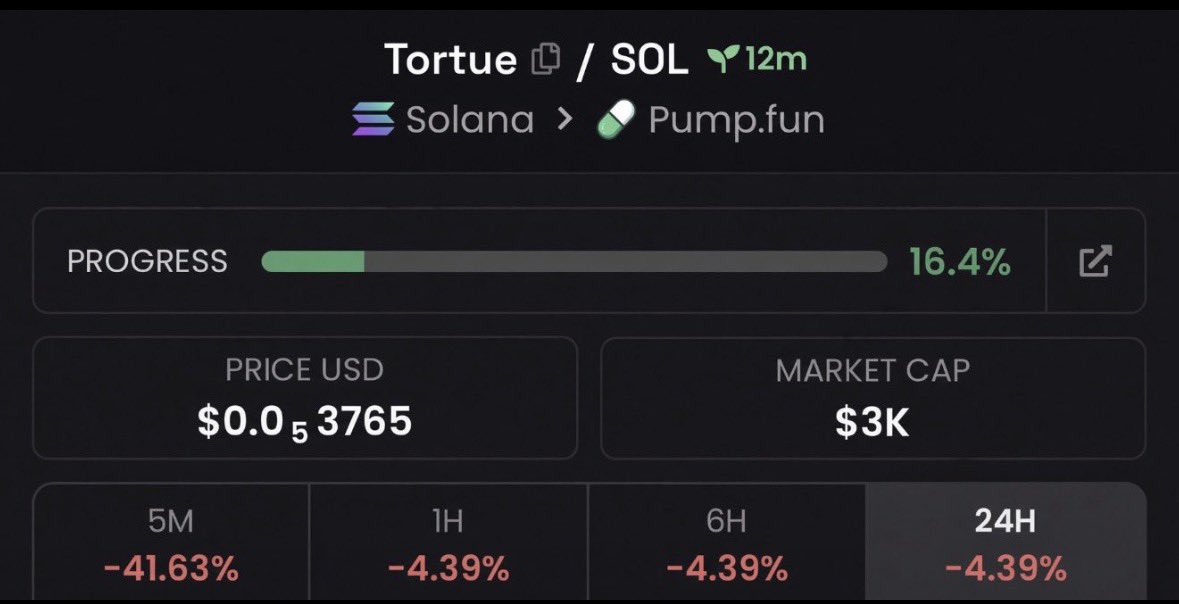Select the 1H timeframe tab

pos(449,542)
